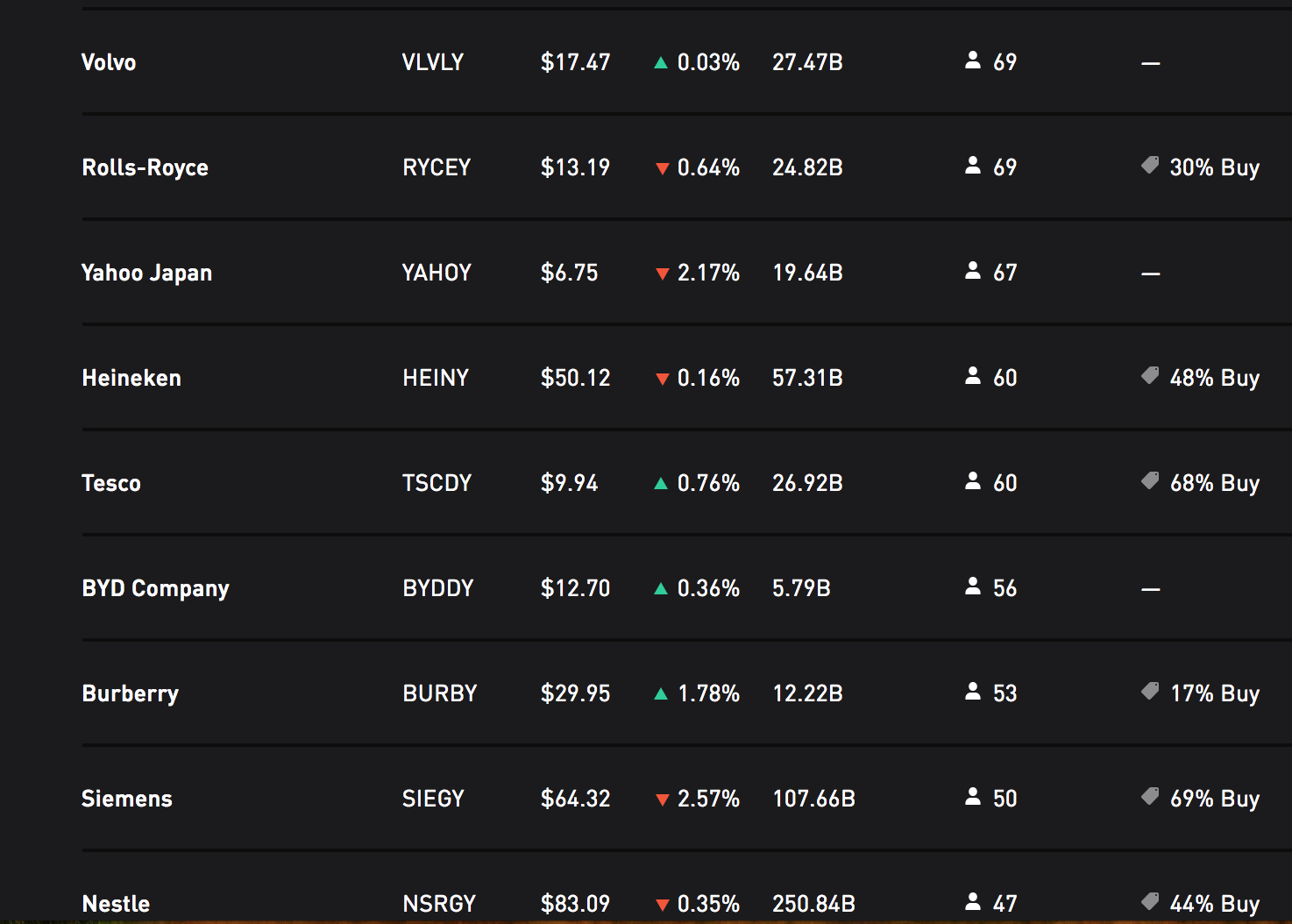Click the tag icon beside 48% Buy
Viewport: 1292px width, 924px height.
[1150, 375]
